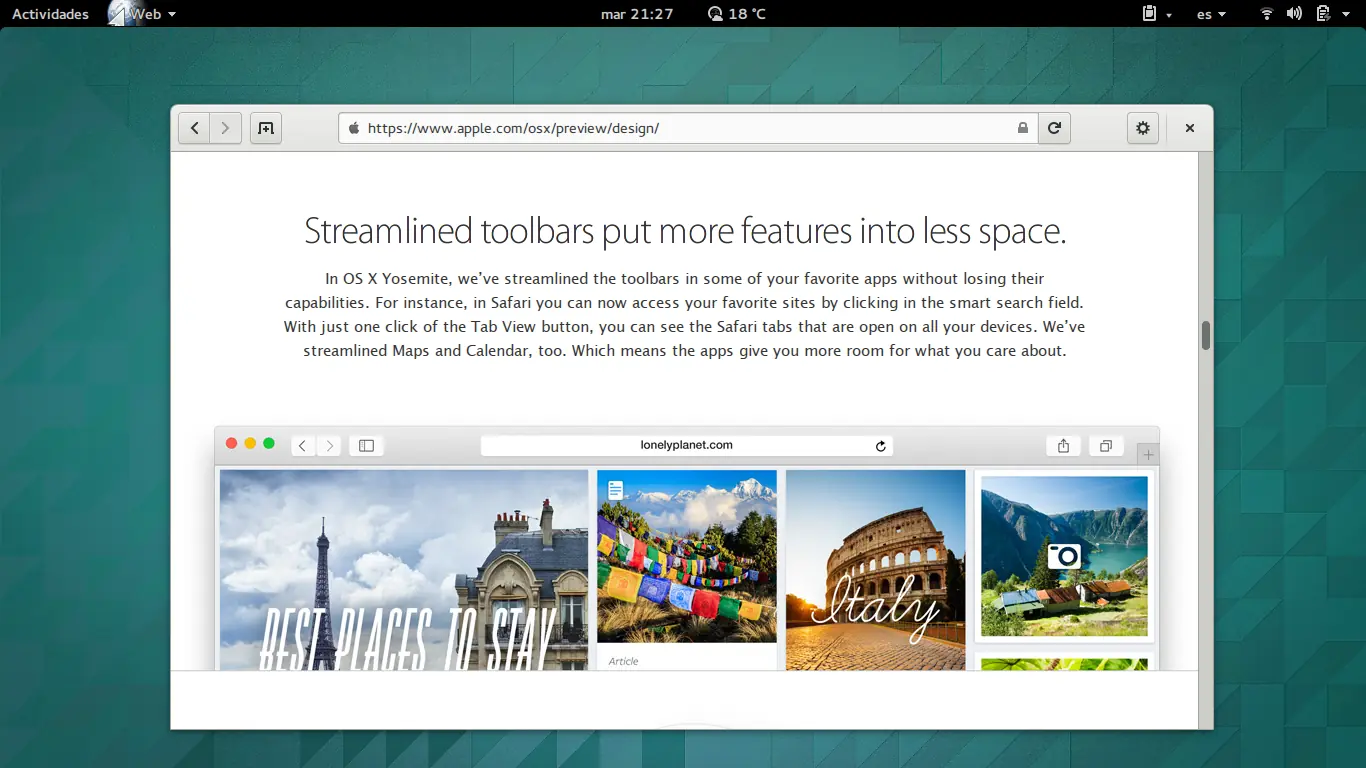Click the volume speaker icon in top bar
The image size is (1366, 768).
(1294, 14)
